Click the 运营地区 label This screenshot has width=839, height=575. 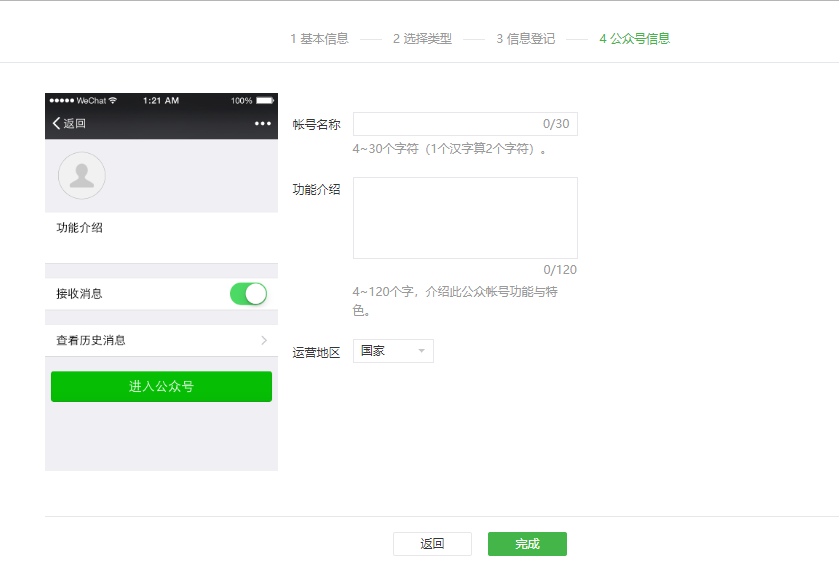point(316,352)
